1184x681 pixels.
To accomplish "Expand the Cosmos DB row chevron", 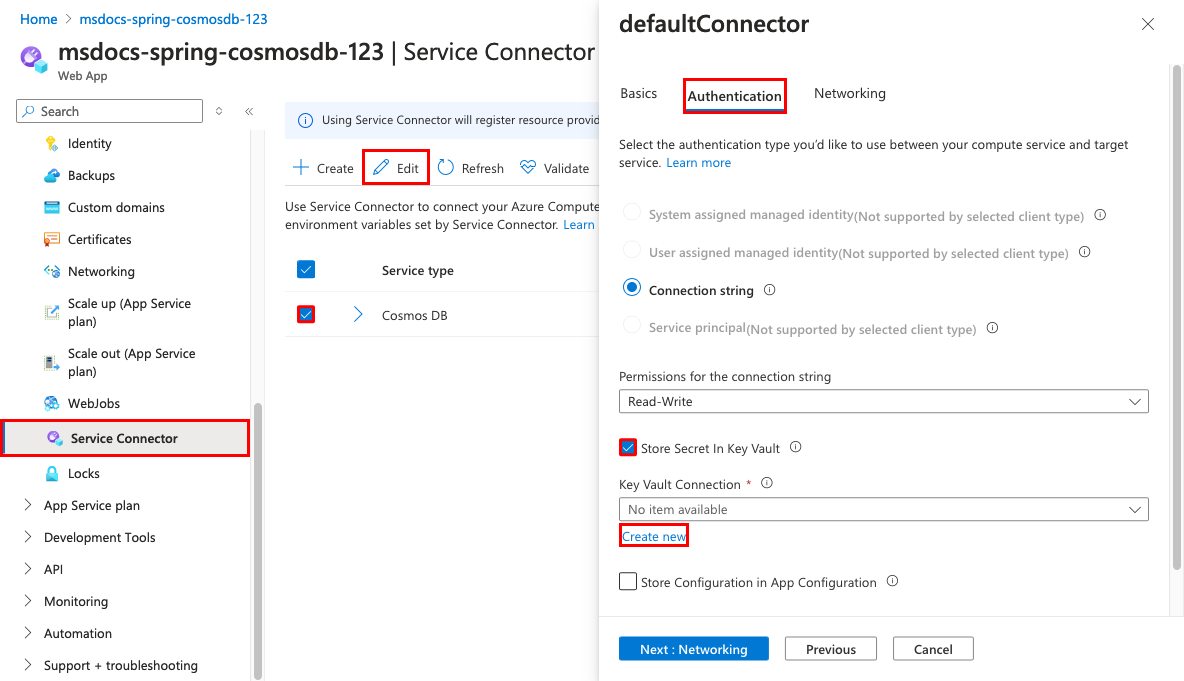I will [x=358, y=315].
